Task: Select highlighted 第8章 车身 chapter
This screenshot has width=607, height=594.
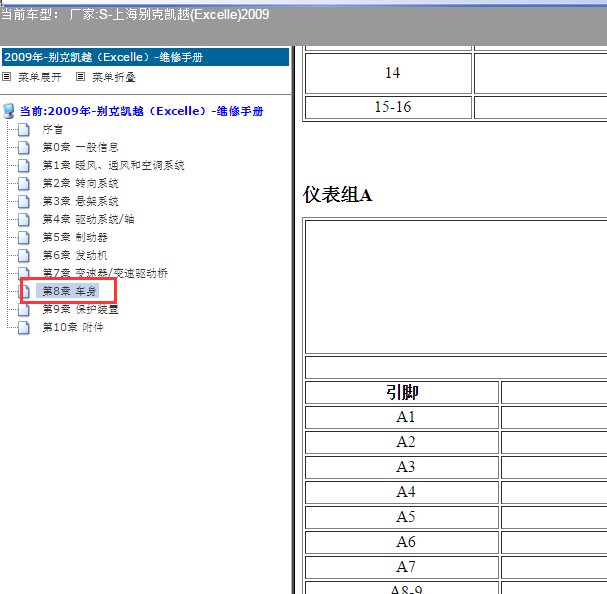Action: (x=68, y=291)
